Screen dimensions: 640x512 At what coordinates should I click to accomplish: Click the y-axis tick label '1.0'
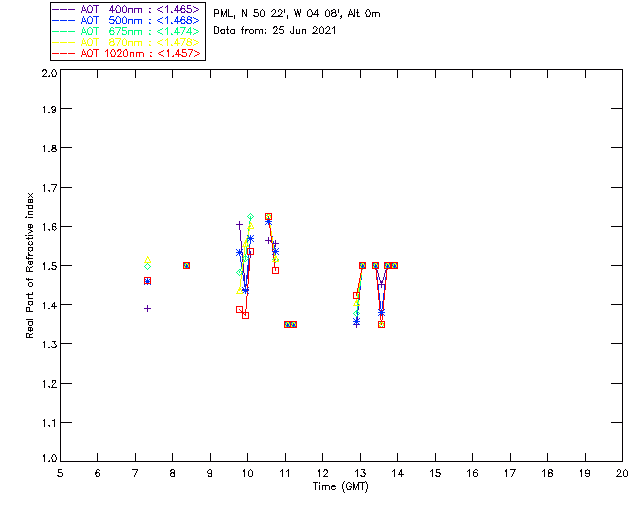click(49, 458)
